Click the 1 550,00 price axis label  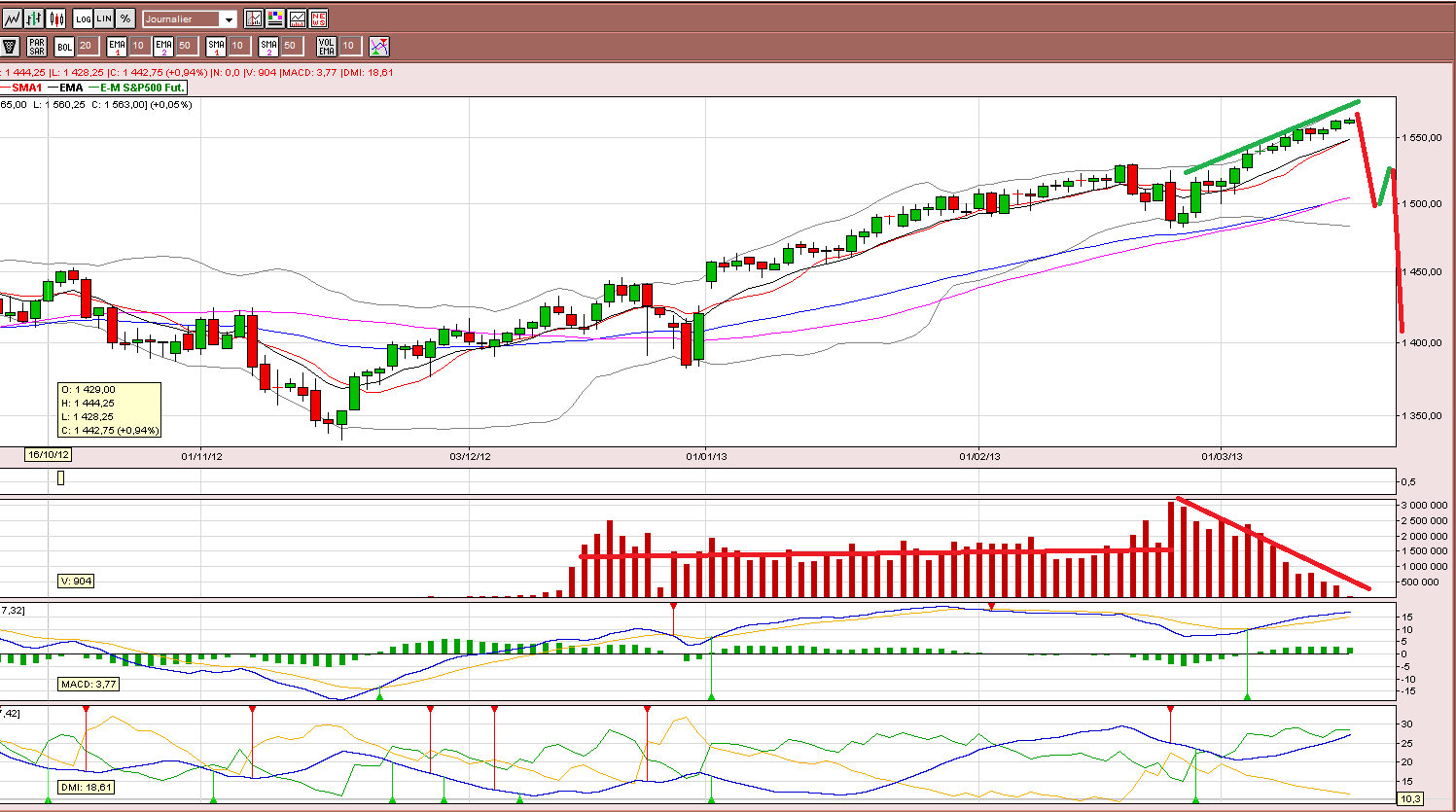click(x=1421, y=138)
